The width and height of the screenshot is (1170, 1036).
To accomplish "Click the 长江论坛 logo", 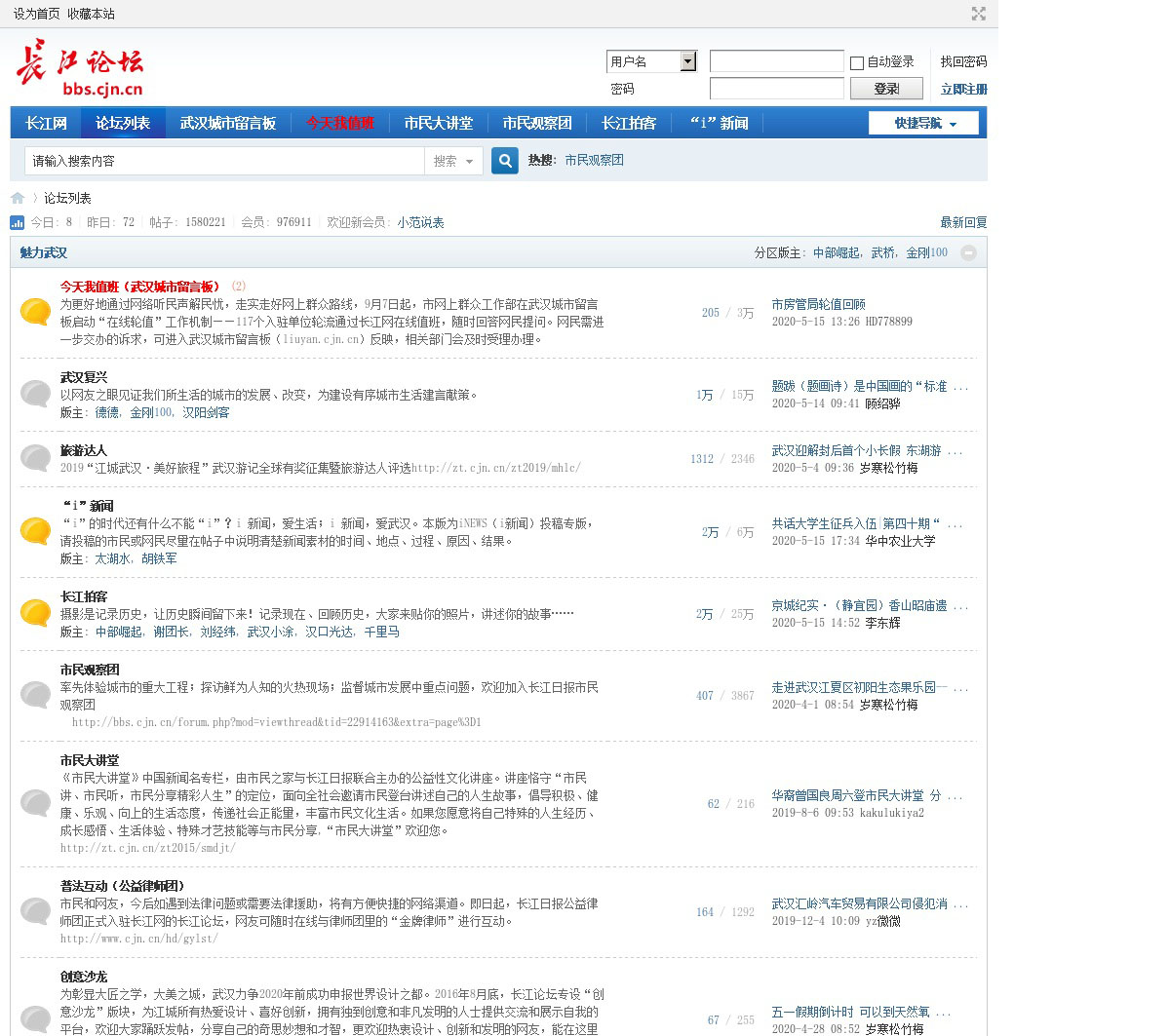I will click(80, 68).
